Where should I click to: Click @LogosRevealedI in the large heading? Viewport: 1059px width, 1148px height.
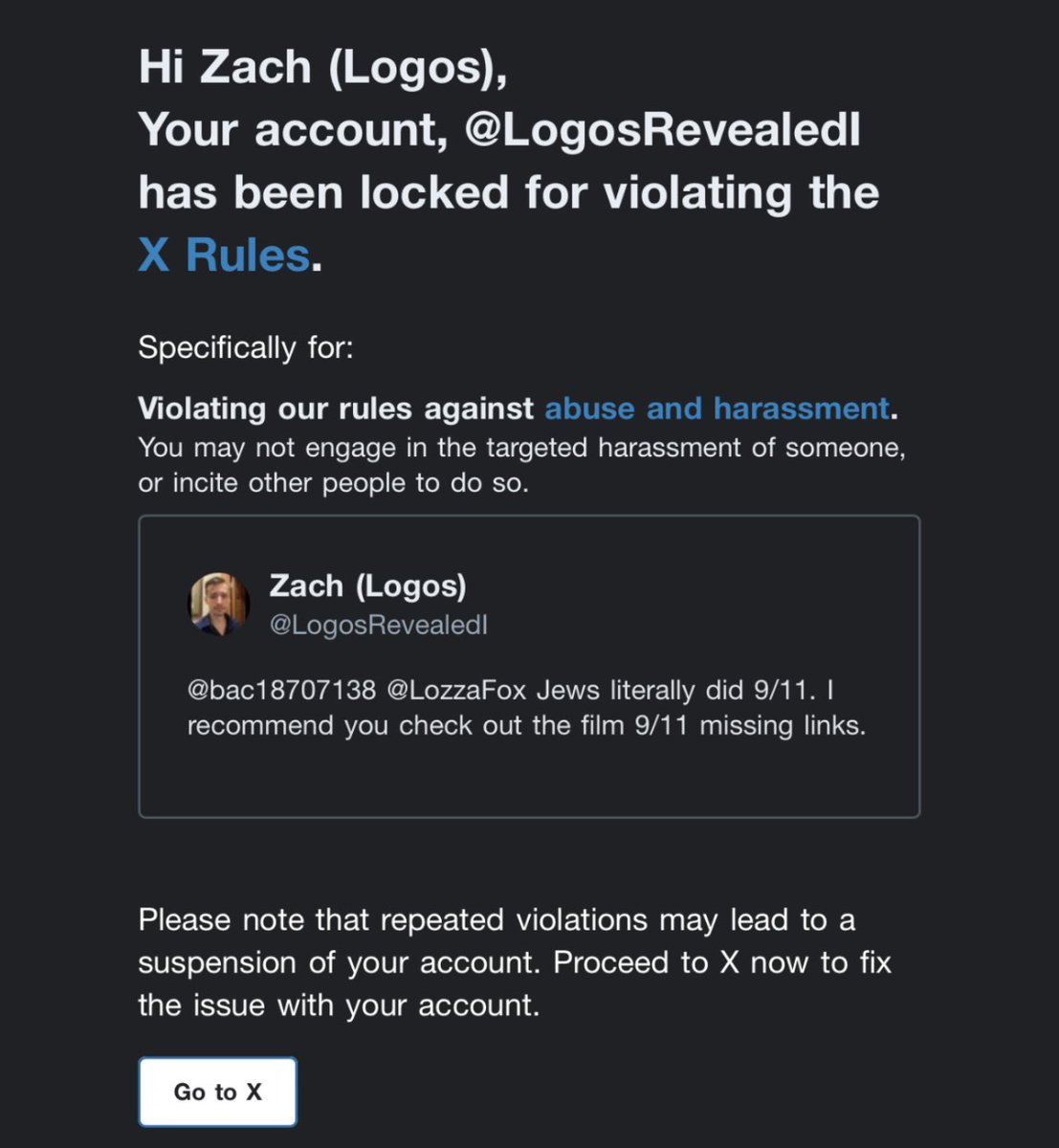pyautogui.click(x=662, y=130)
